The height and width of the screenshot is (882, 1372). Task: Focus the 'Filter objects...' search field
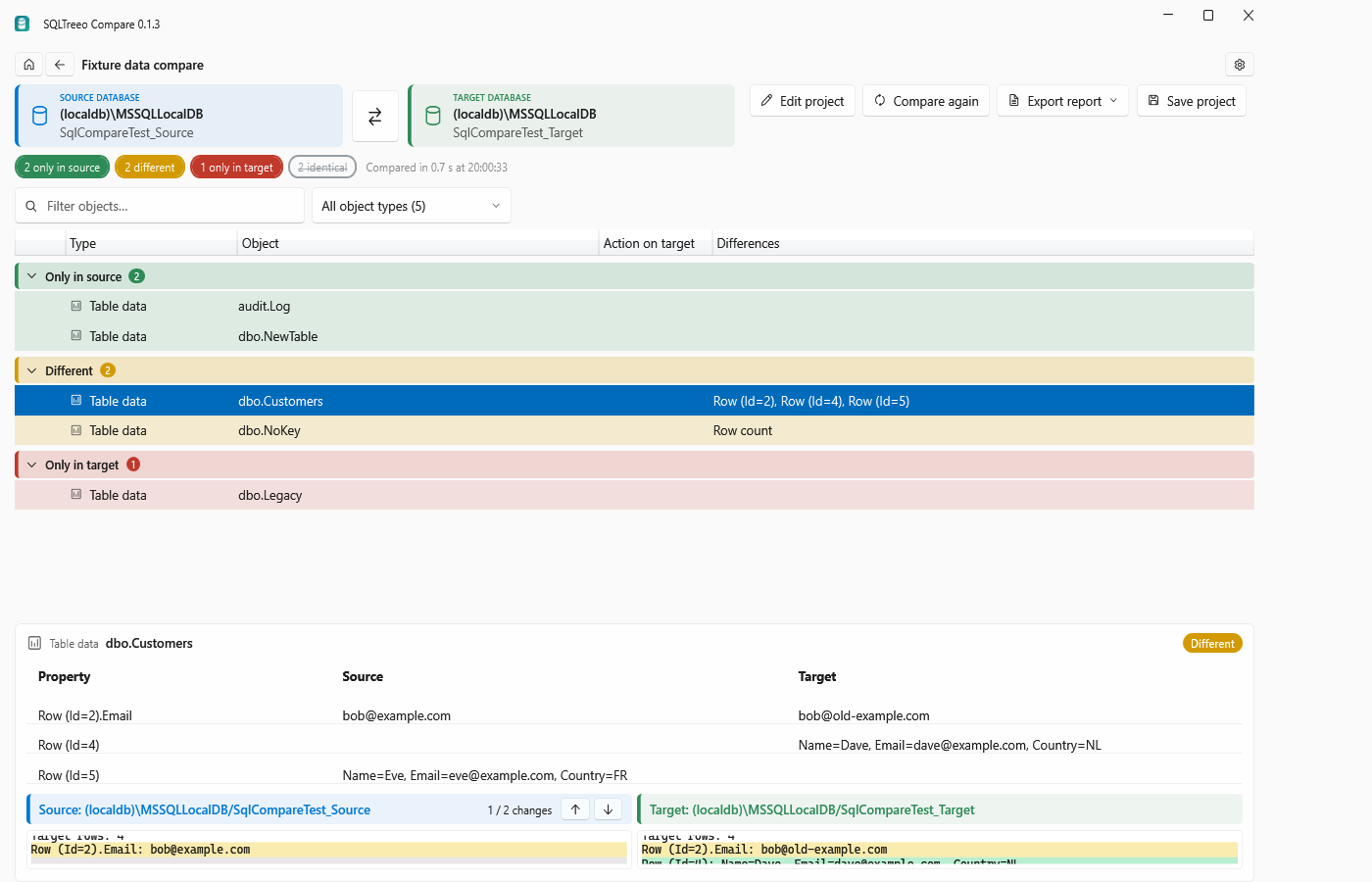(160, 206)
